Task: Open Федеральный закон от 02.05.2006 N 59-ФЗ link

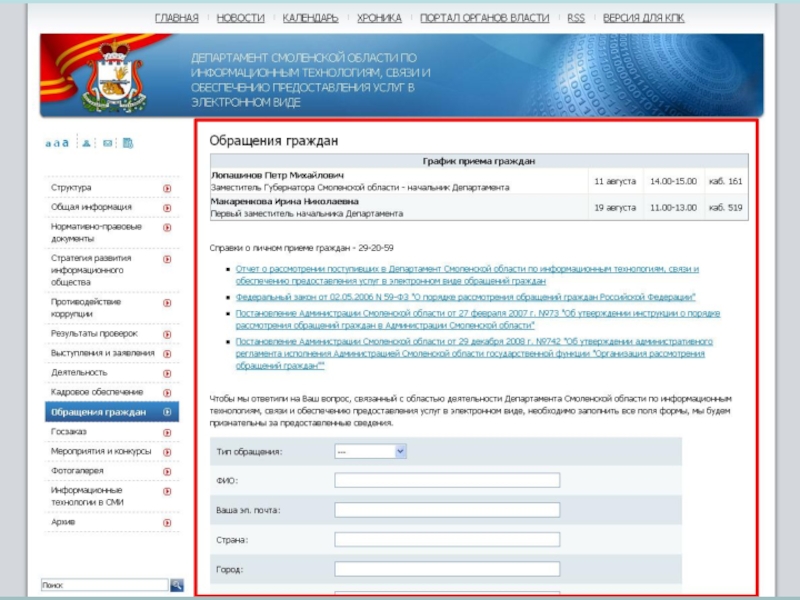Action: pos(465,297)
